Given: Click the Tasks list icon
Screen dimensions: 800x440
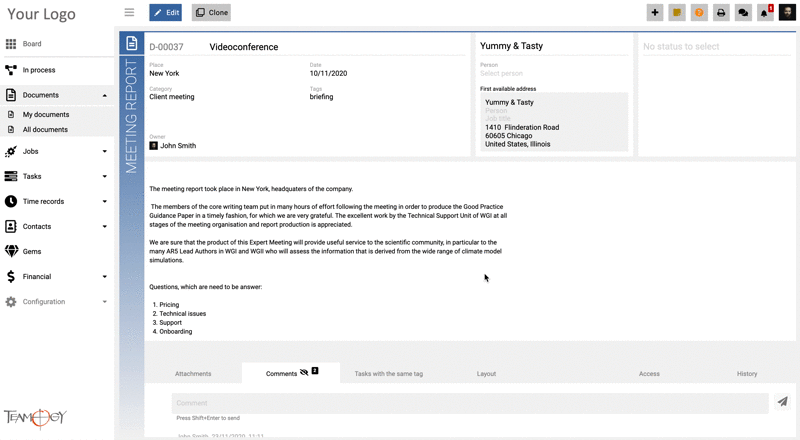Looking at the screenshot, I should [11, 176].
